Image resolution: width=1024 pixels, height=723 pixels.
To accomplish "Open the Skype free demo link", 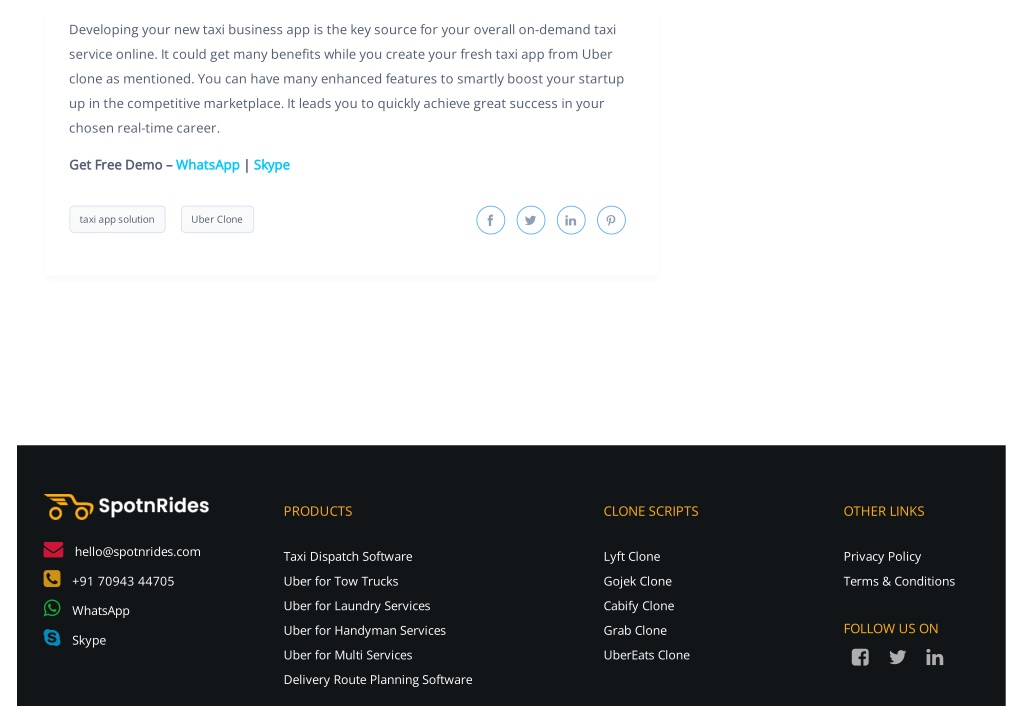I will click(272, 165).
